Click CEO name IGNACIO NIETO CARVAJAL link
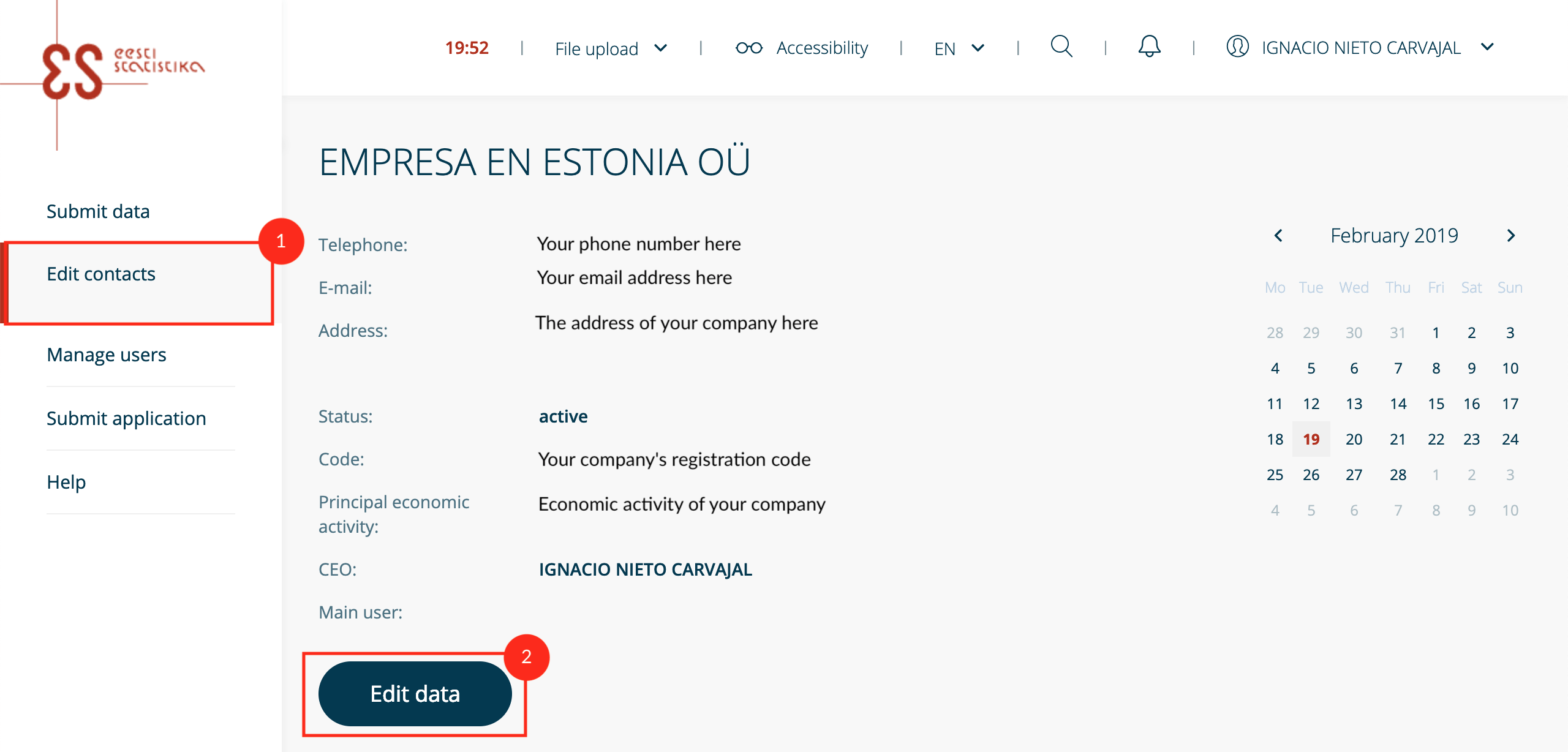The width and height of the screenshot is (1568, 752). pos(645,570)
